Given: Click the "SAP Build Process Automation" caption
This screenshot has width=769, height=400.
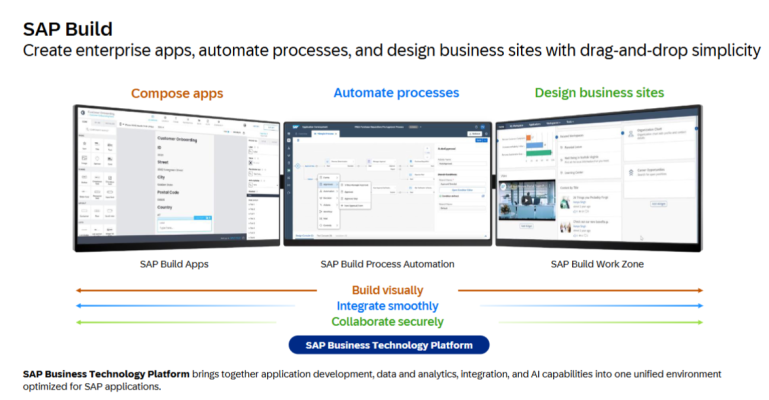Looking at the screenshot, I should 387,264.
